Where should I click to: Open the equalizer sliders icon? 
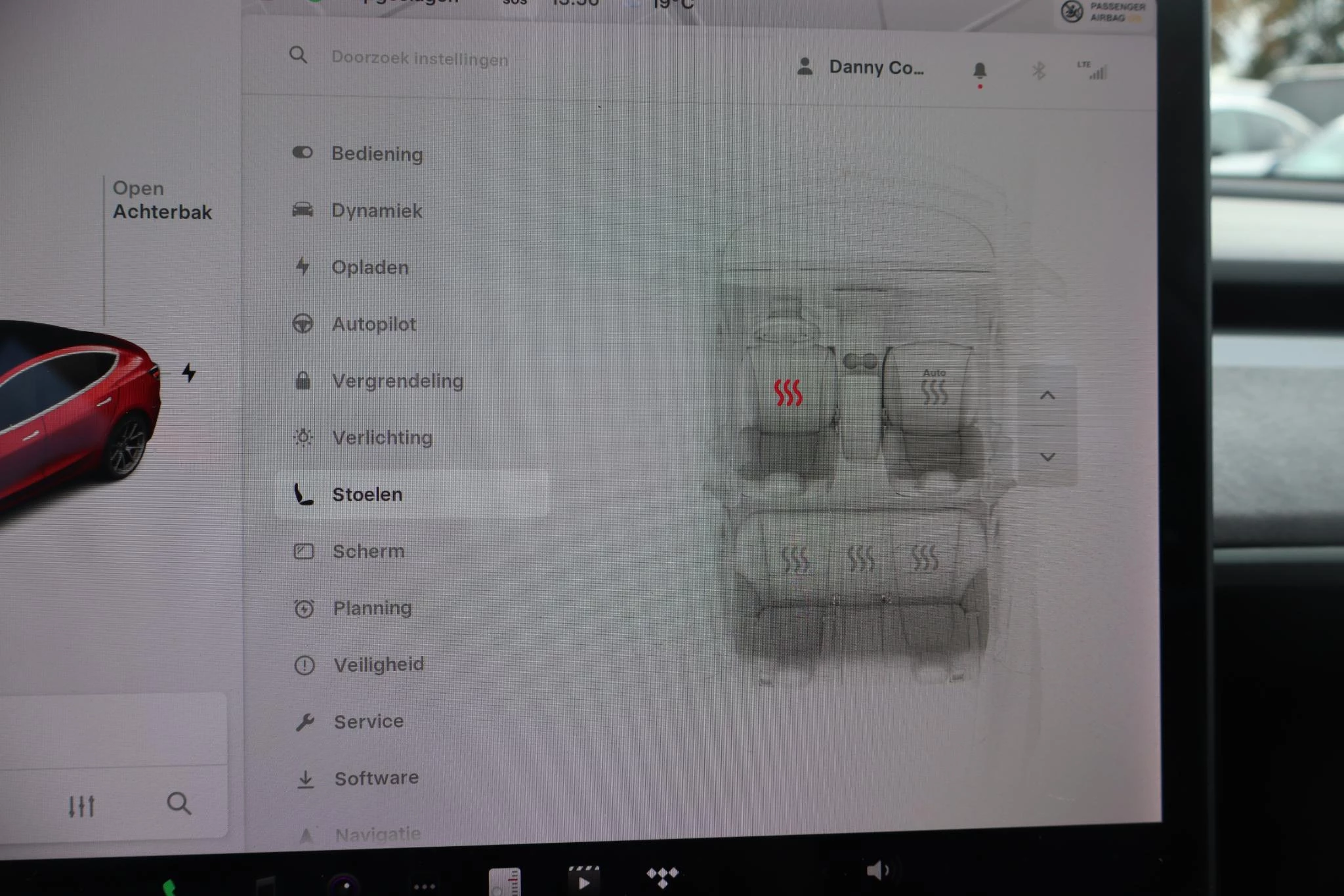click(82, 805)
